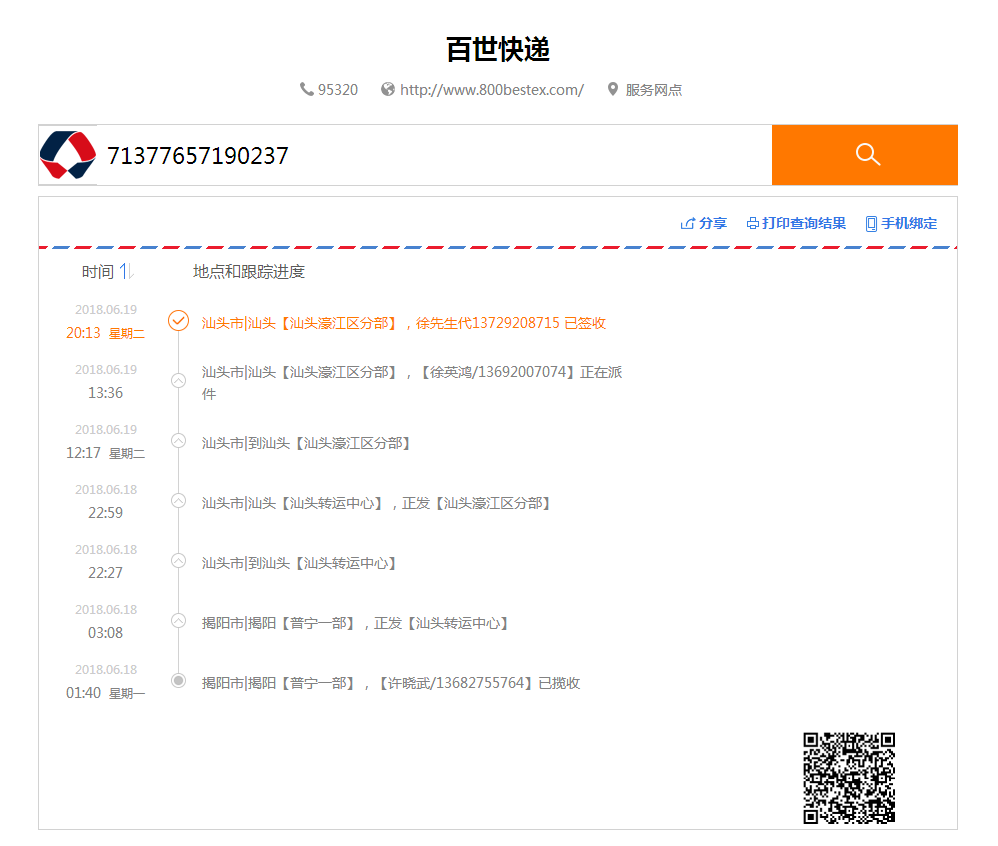The width and height of the screenshot is (998, 846).
Task: Click the timeline marker for 22:59 entry
Action: tap(179, 501)
